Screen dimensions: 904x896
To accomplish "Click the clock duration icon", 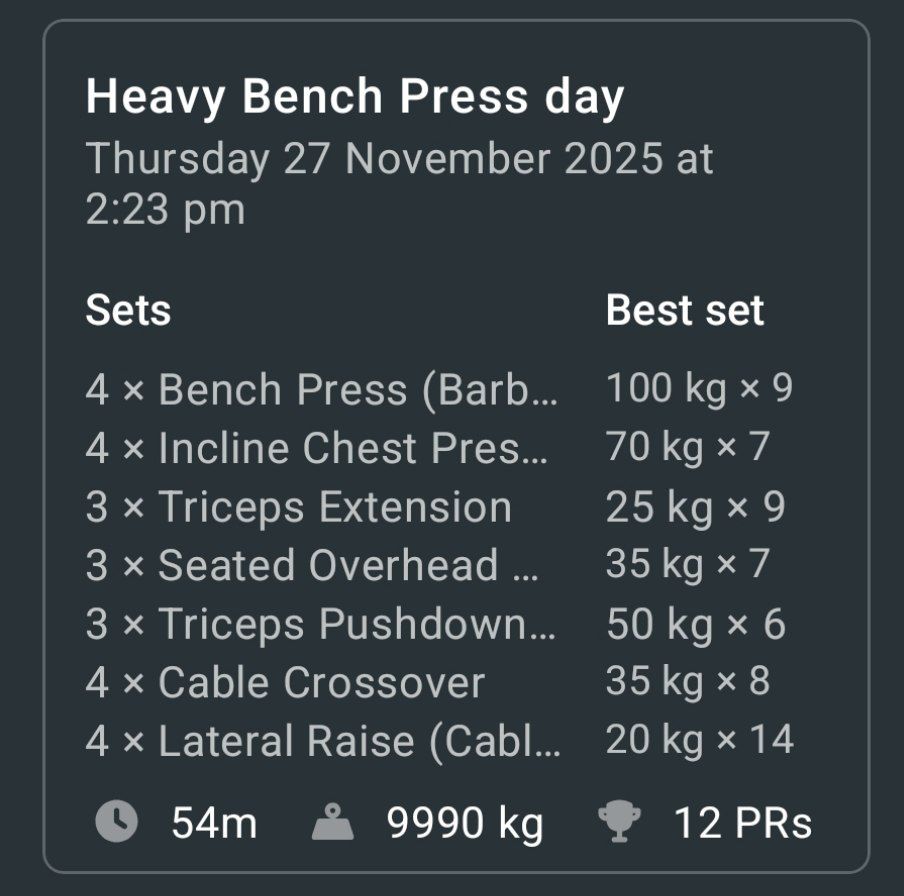I will click(116, 823).
